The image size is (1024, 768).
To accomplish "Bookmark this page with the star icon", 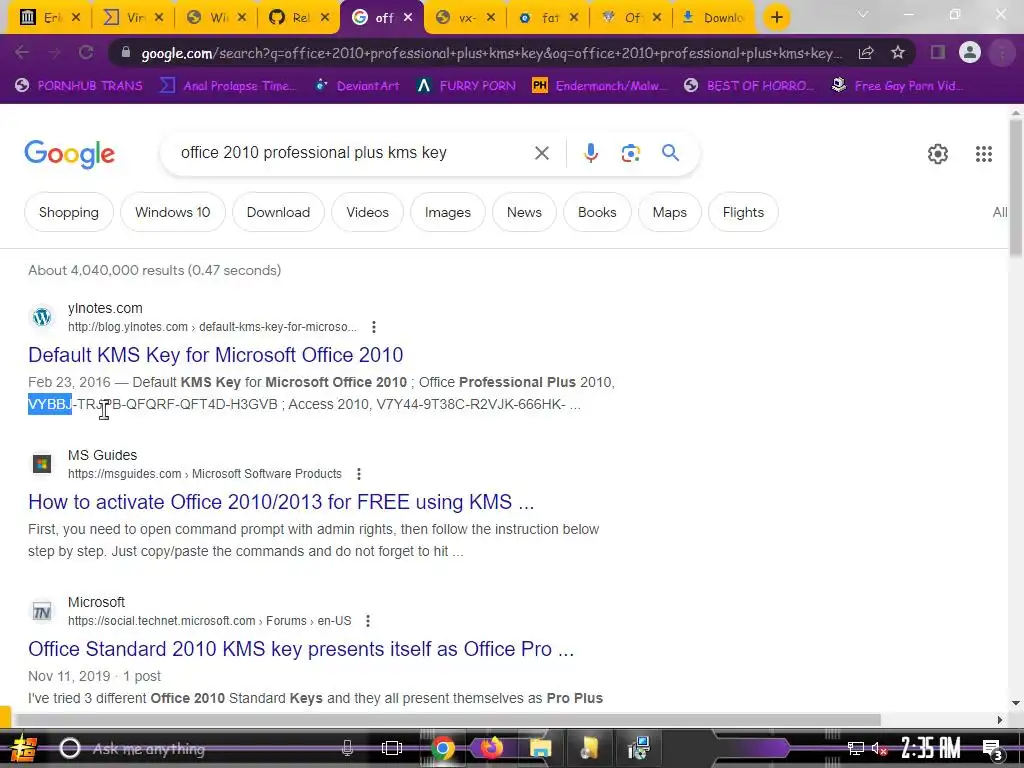I will pyautogui.click(x=898, y=52).
